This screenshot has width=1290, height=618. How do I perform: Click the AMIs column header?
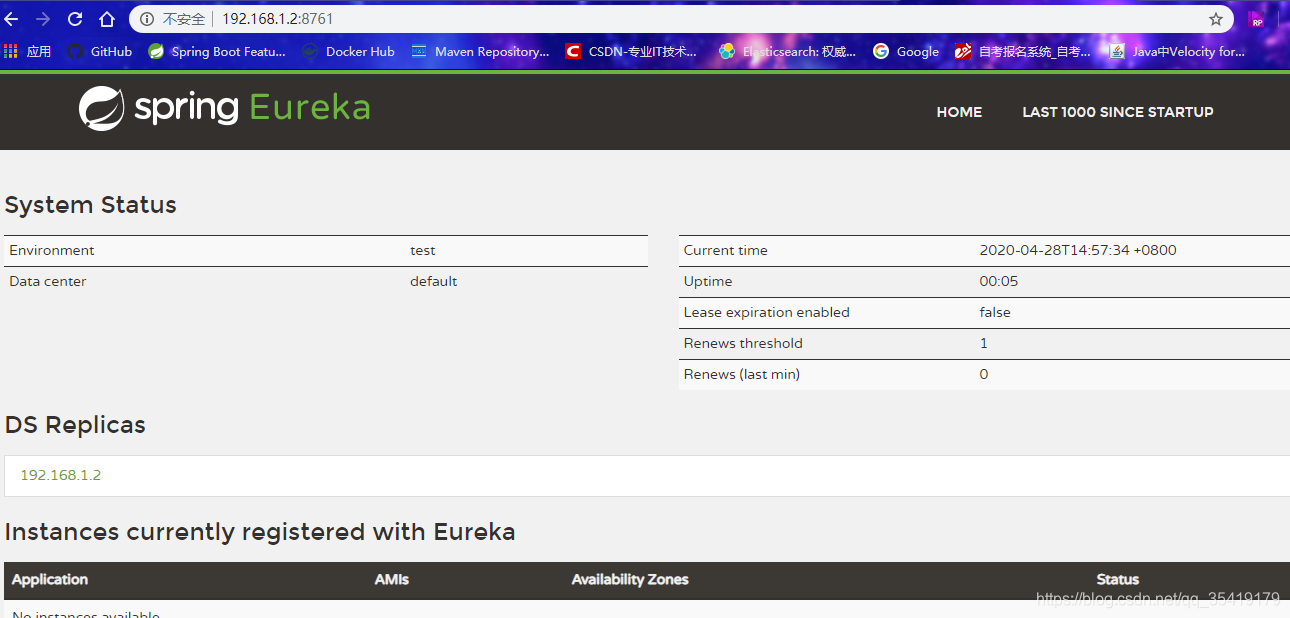tap(392, 579)
